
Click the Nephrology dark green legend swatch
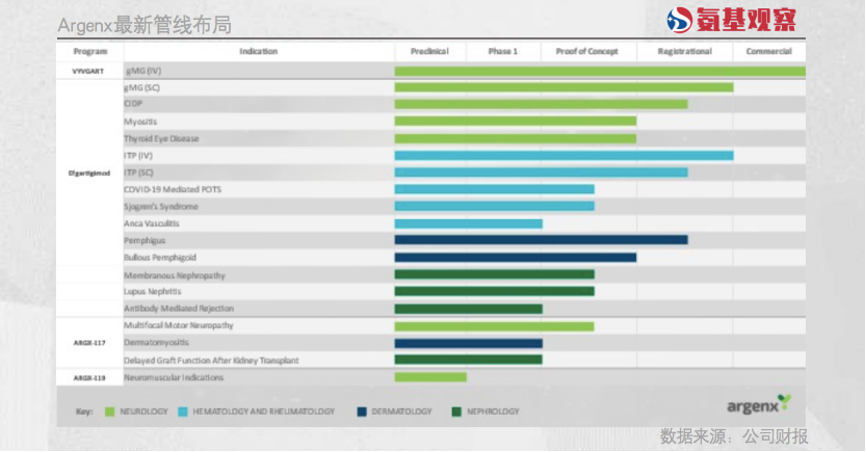(x=456, y=412)
